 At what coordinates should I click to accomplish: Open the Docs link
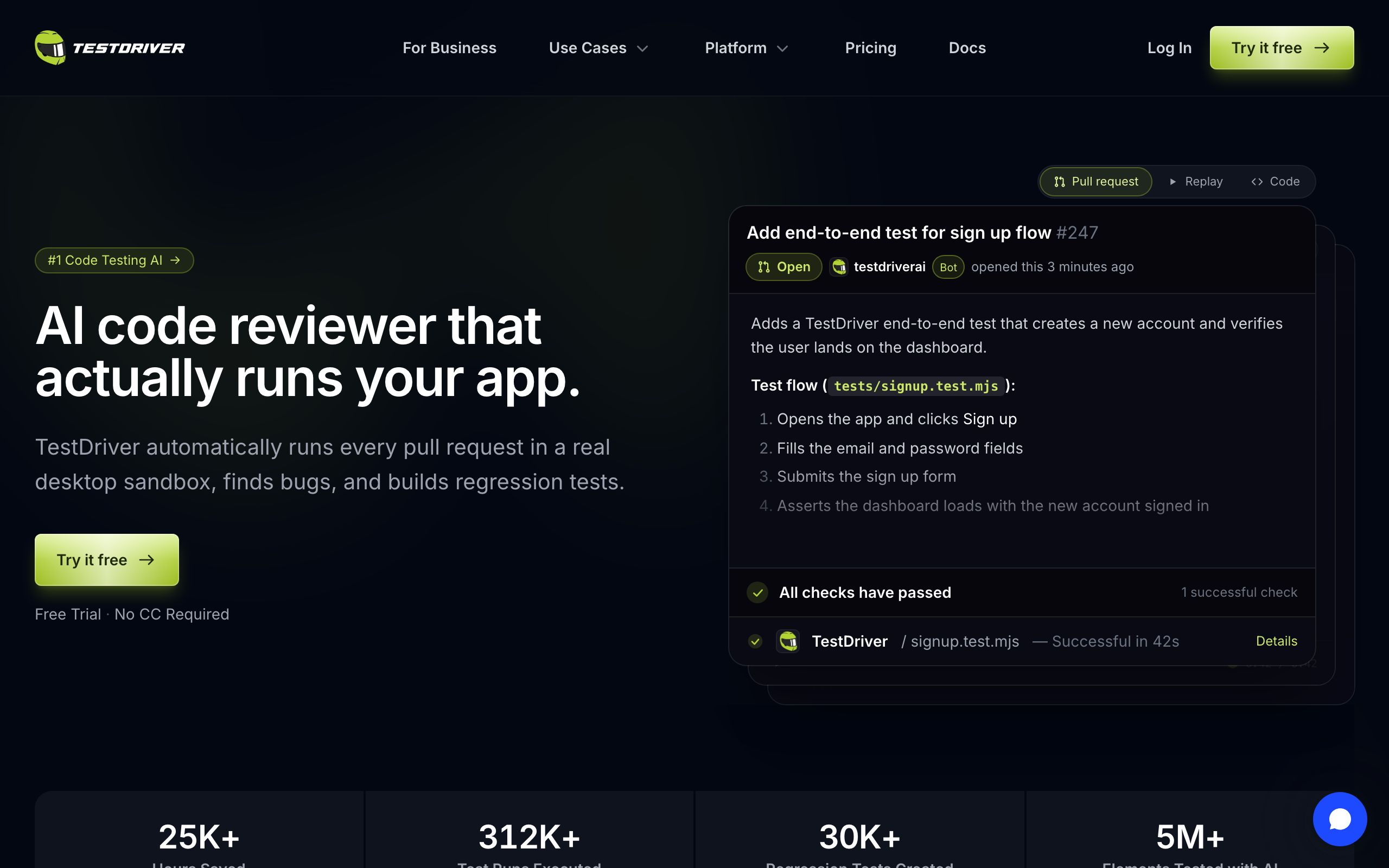coord(967,48)
